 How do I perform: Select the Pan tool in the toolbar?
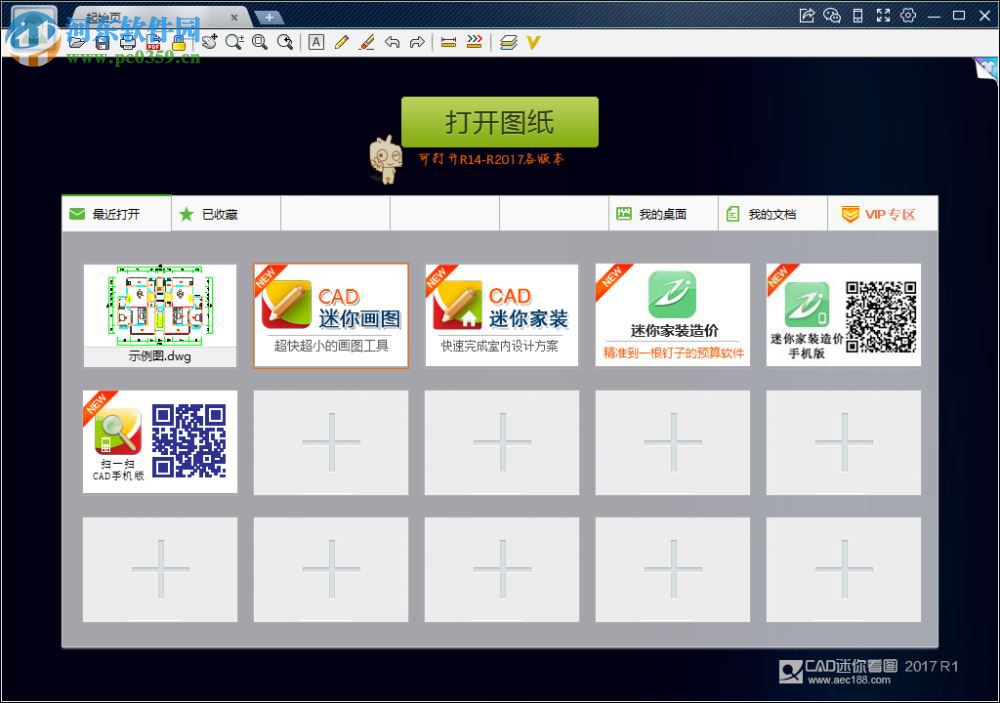point(212,42)
